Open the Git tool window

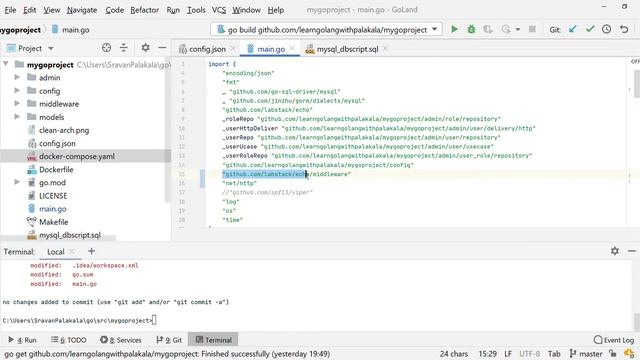tap(169, 340)
